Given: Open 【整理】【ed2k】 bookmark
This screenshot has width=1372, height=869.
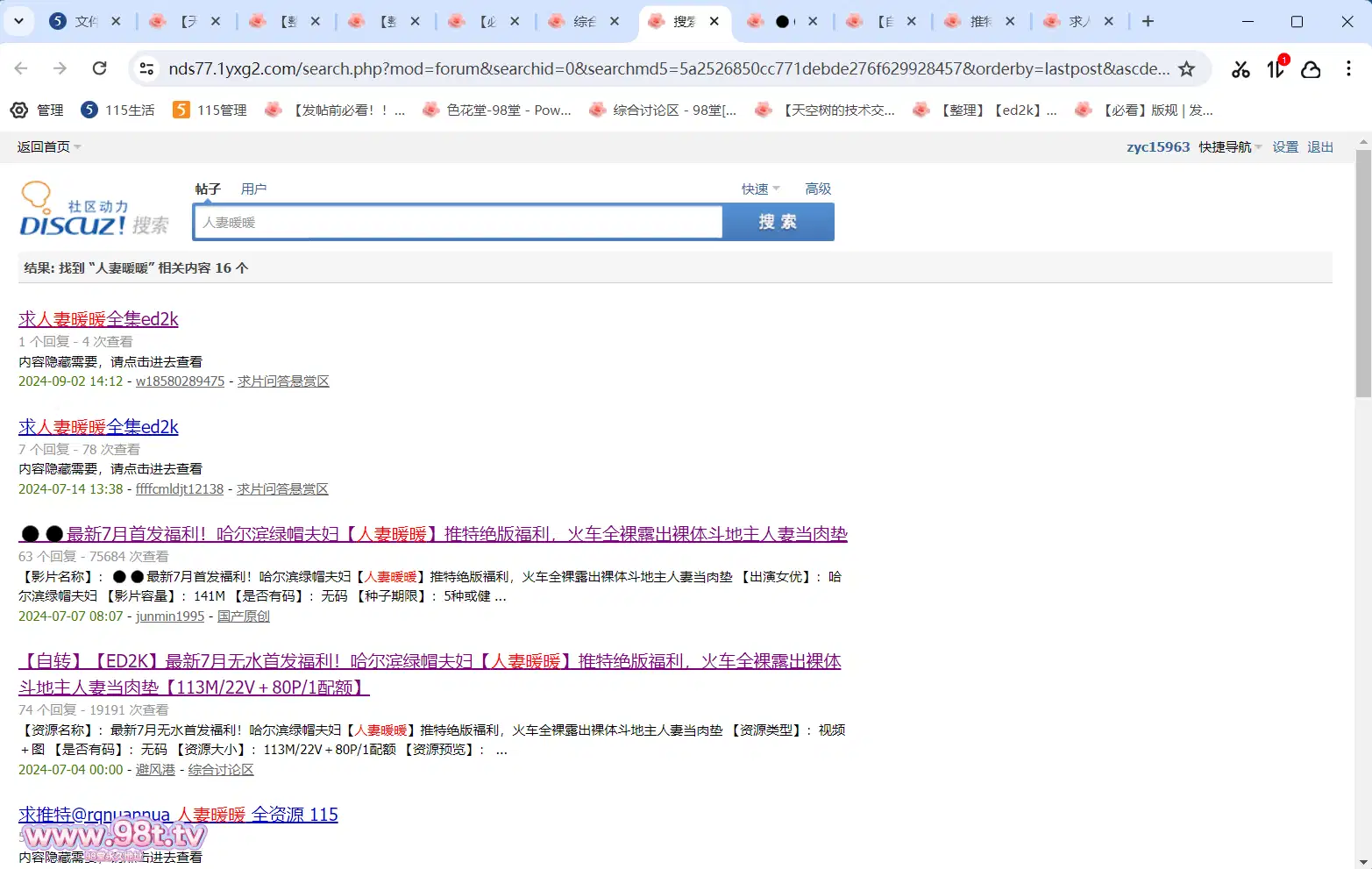Looking at the screenshot, I should 985,110.
